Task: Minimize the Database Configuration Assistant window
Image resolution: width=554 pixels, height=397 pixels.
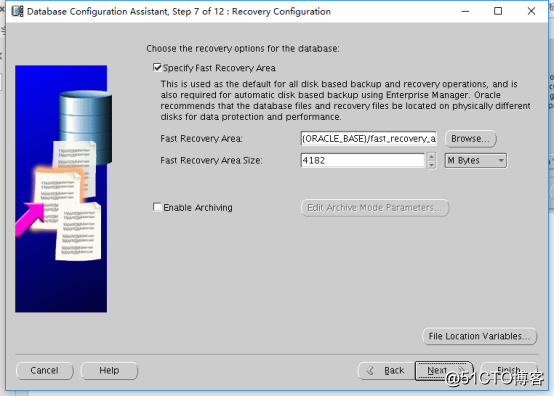Action: [x=465, y=11]
